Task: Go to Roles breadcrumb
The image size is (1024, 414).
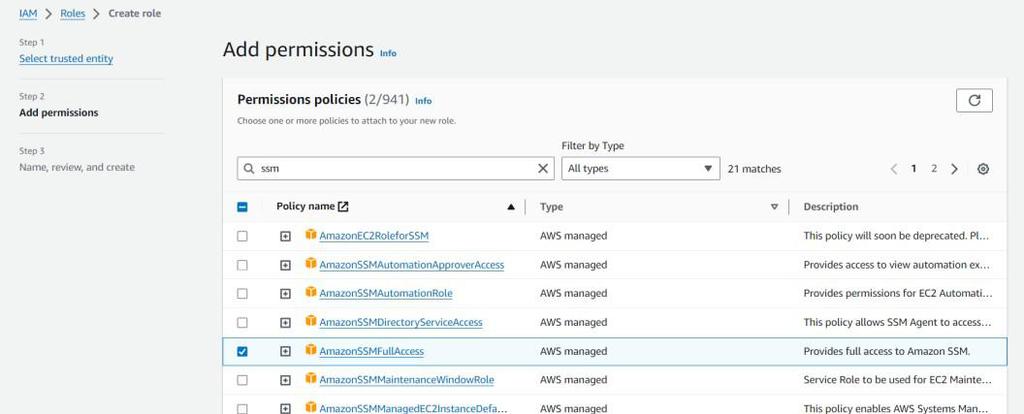Action: (73, 13)
